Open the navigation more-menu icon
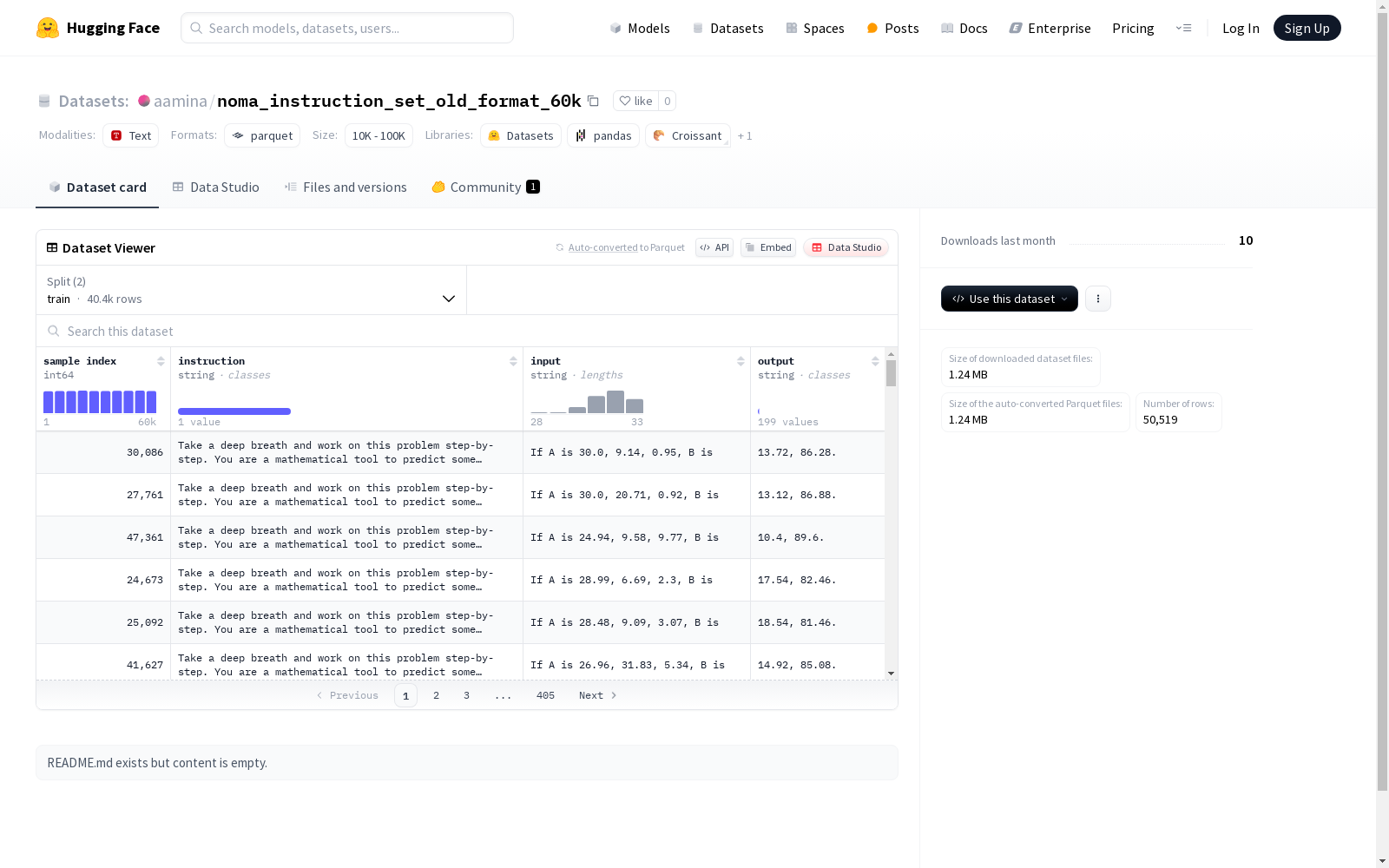 [1183, 28]
